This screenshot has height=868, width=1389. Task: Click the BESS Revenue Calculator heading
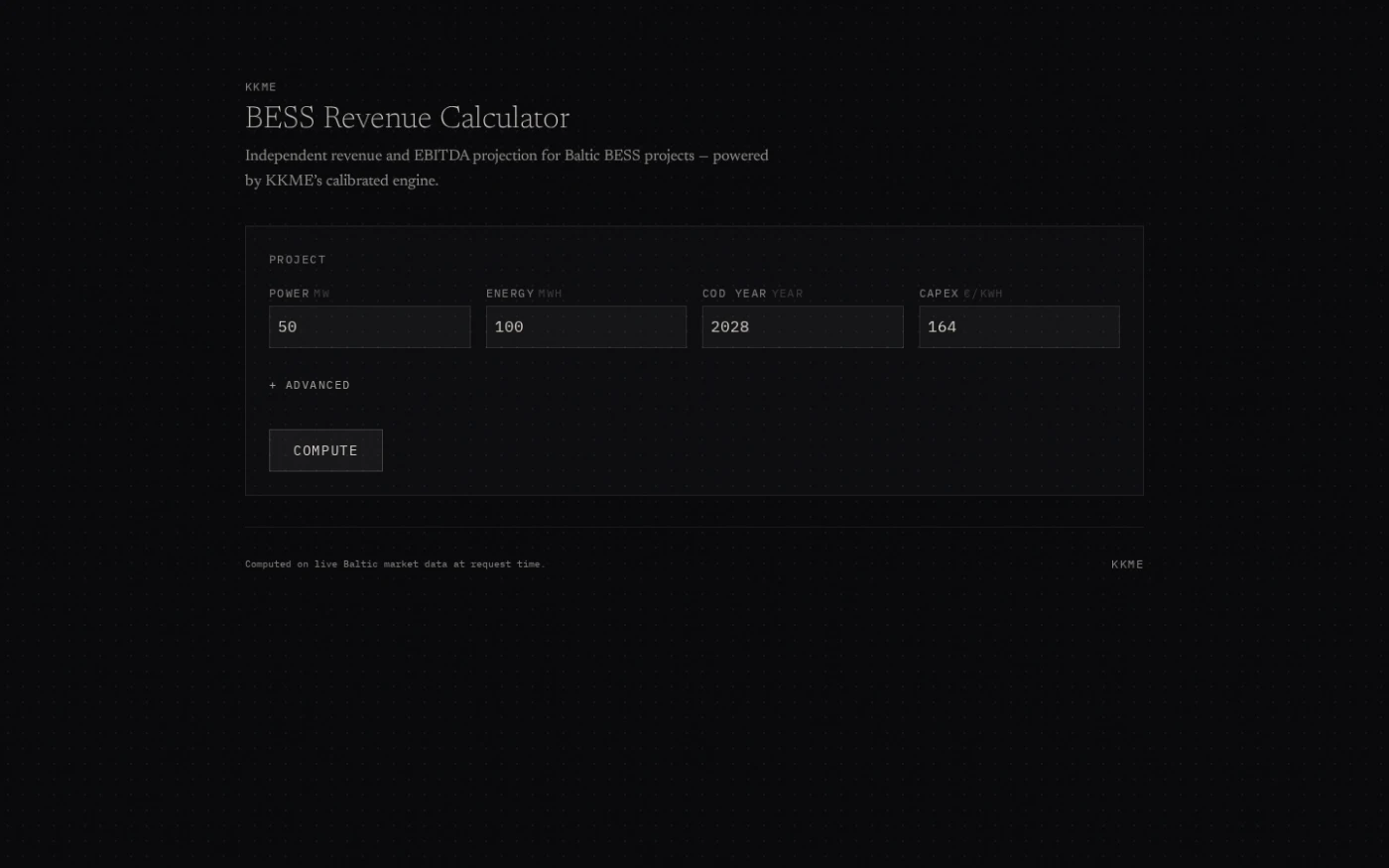click(x=407, y=118)
